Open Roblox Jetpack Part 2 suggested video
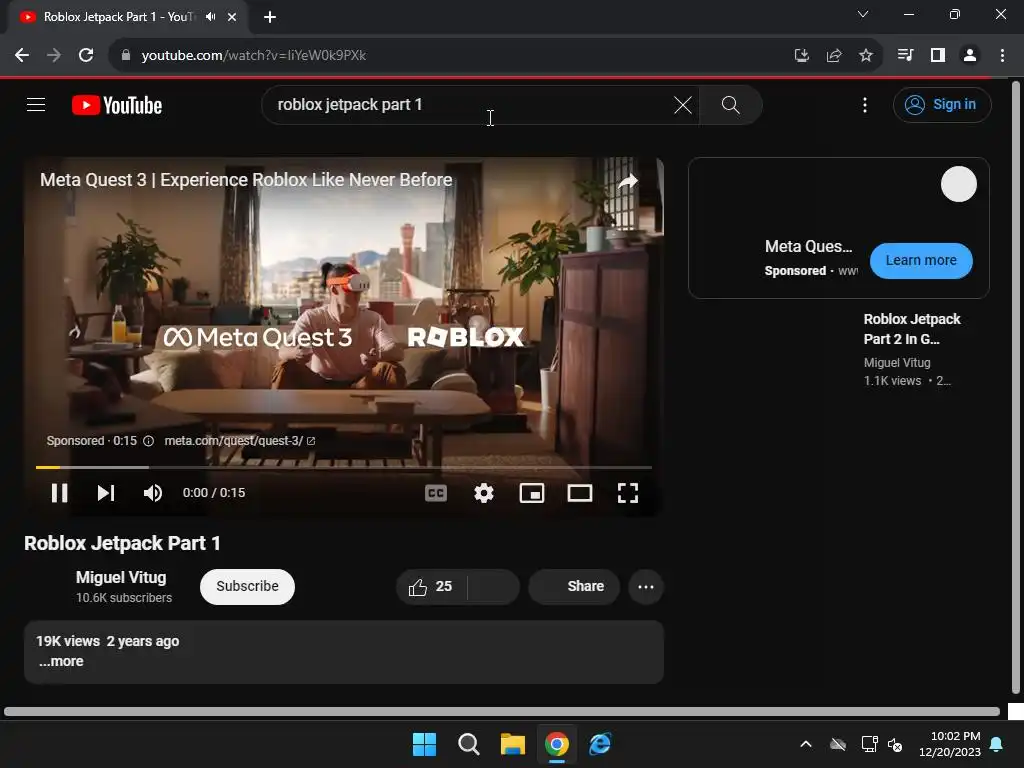Image resolution: width=1024 pixels, height=768 pixels. 912,328
